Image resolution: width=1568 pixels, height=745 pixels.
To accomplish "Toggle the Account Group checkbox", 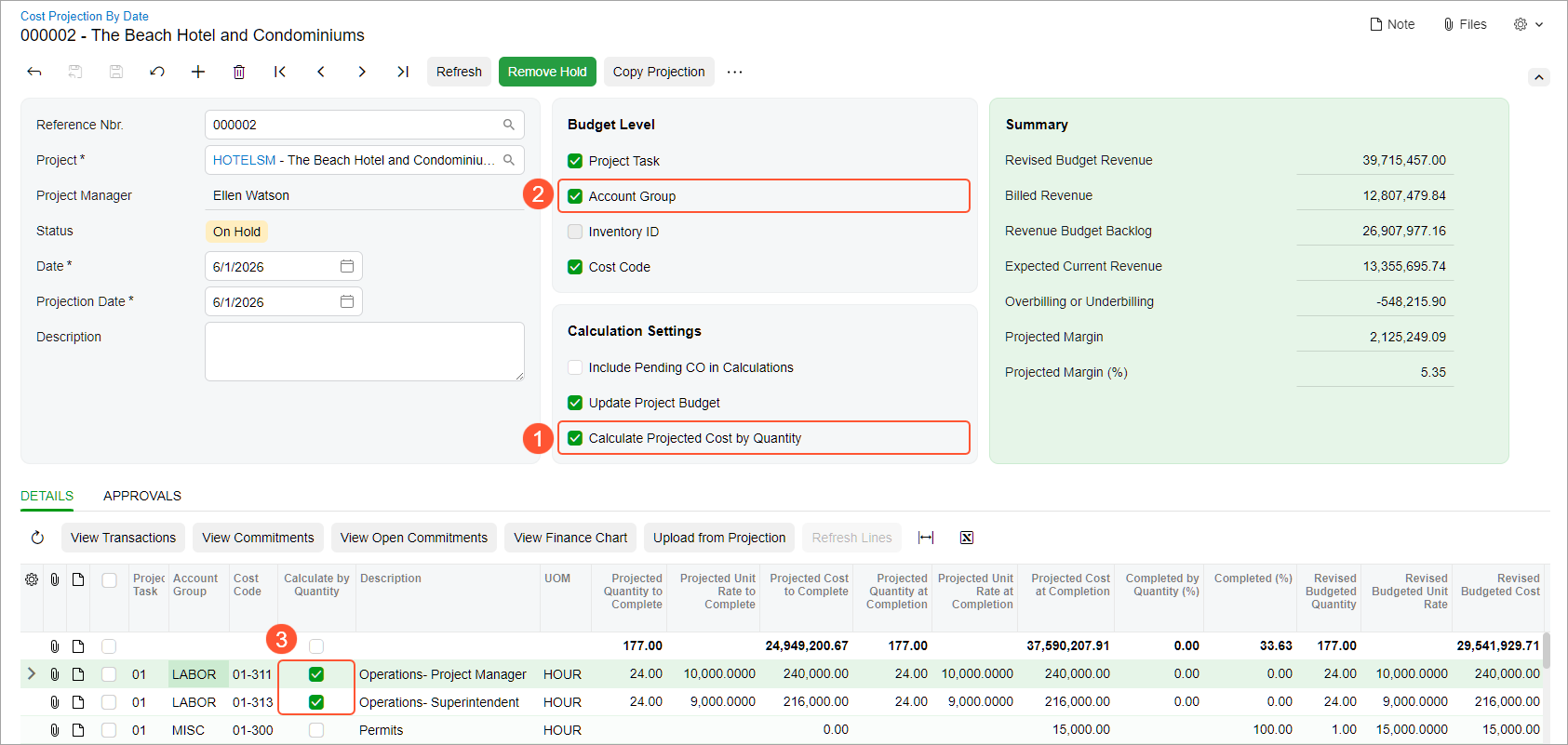I will pyautogui.click(x=575, y=196).
